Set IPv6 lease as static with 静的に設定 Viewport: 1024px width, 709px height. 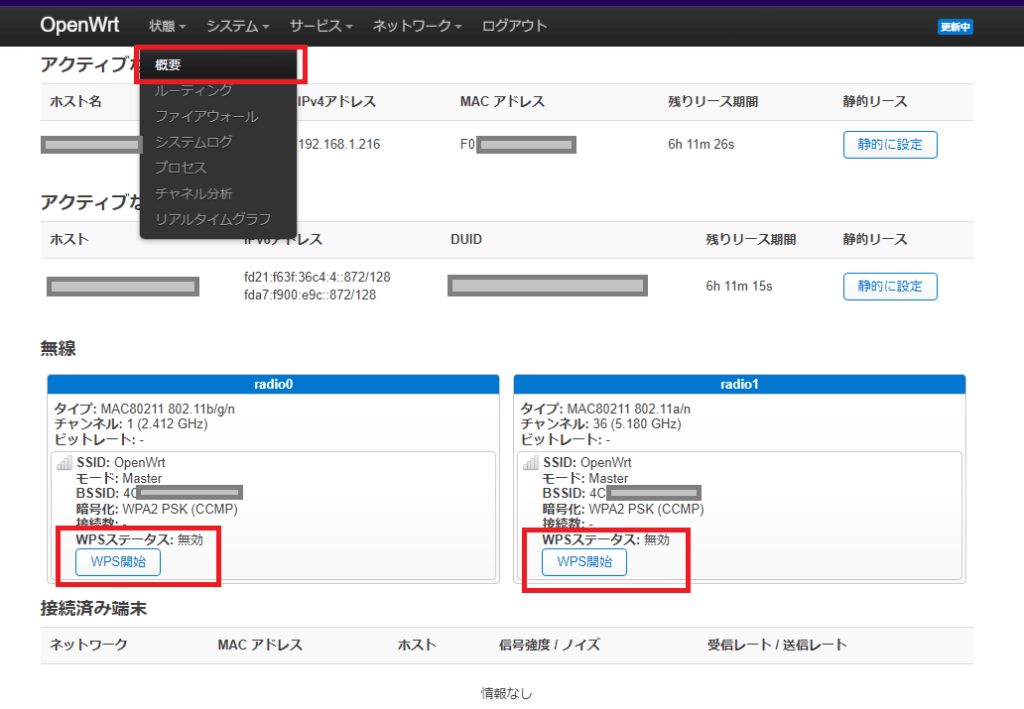[x=890, y=286]
